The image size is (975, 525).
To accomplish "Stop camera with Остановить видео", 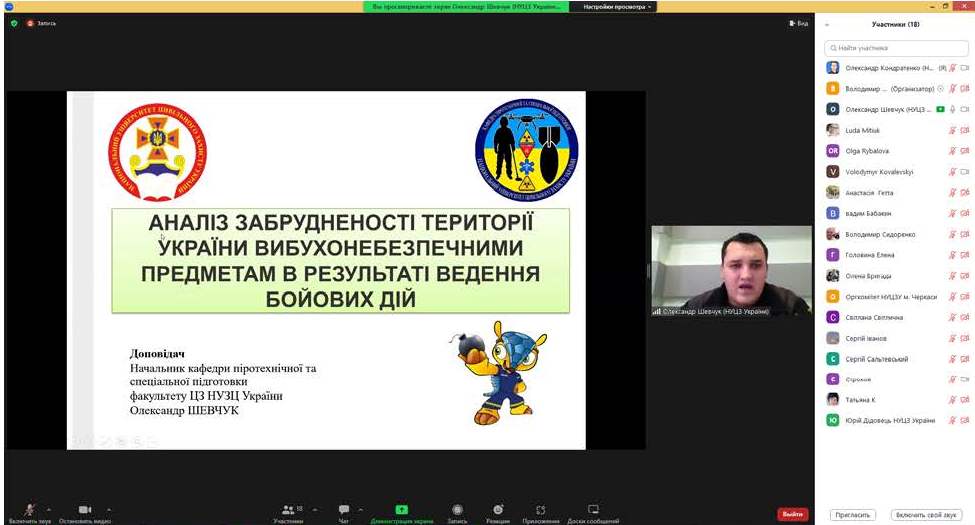I will [x=85, y=510].
